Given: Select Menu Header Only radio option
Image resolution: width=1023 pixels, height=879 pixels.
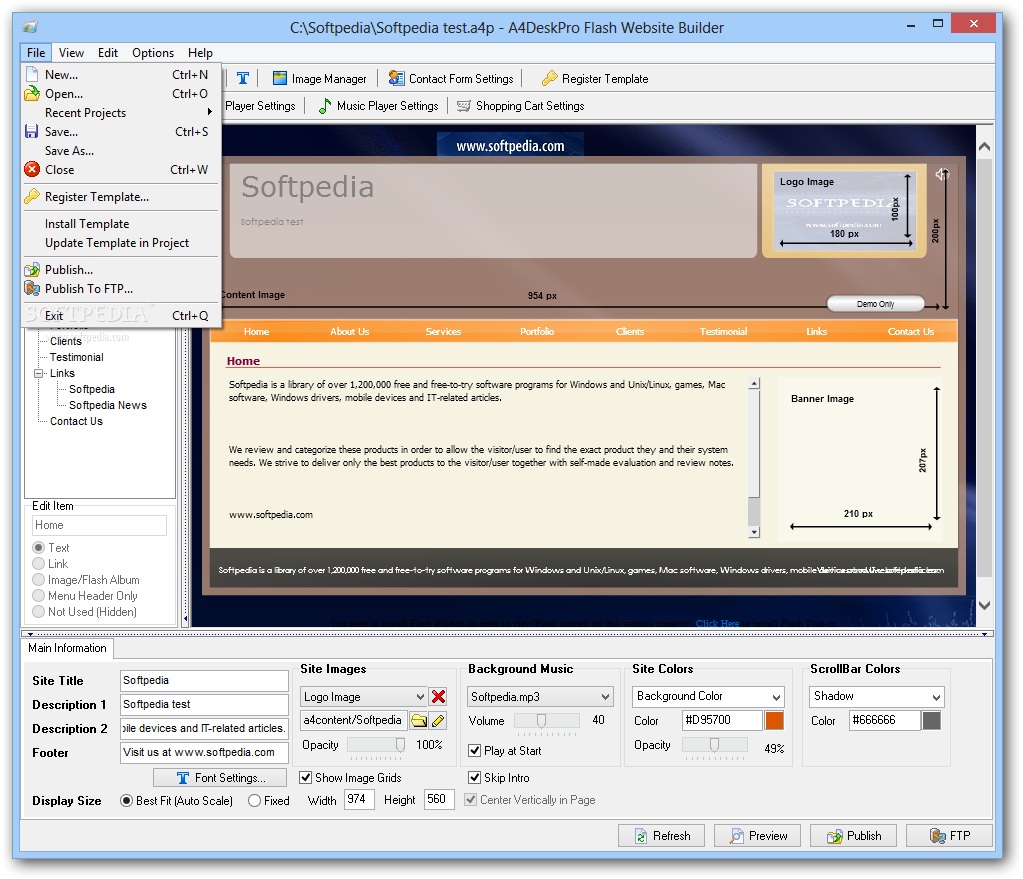Looking at the screenshot, I should 38,595.
